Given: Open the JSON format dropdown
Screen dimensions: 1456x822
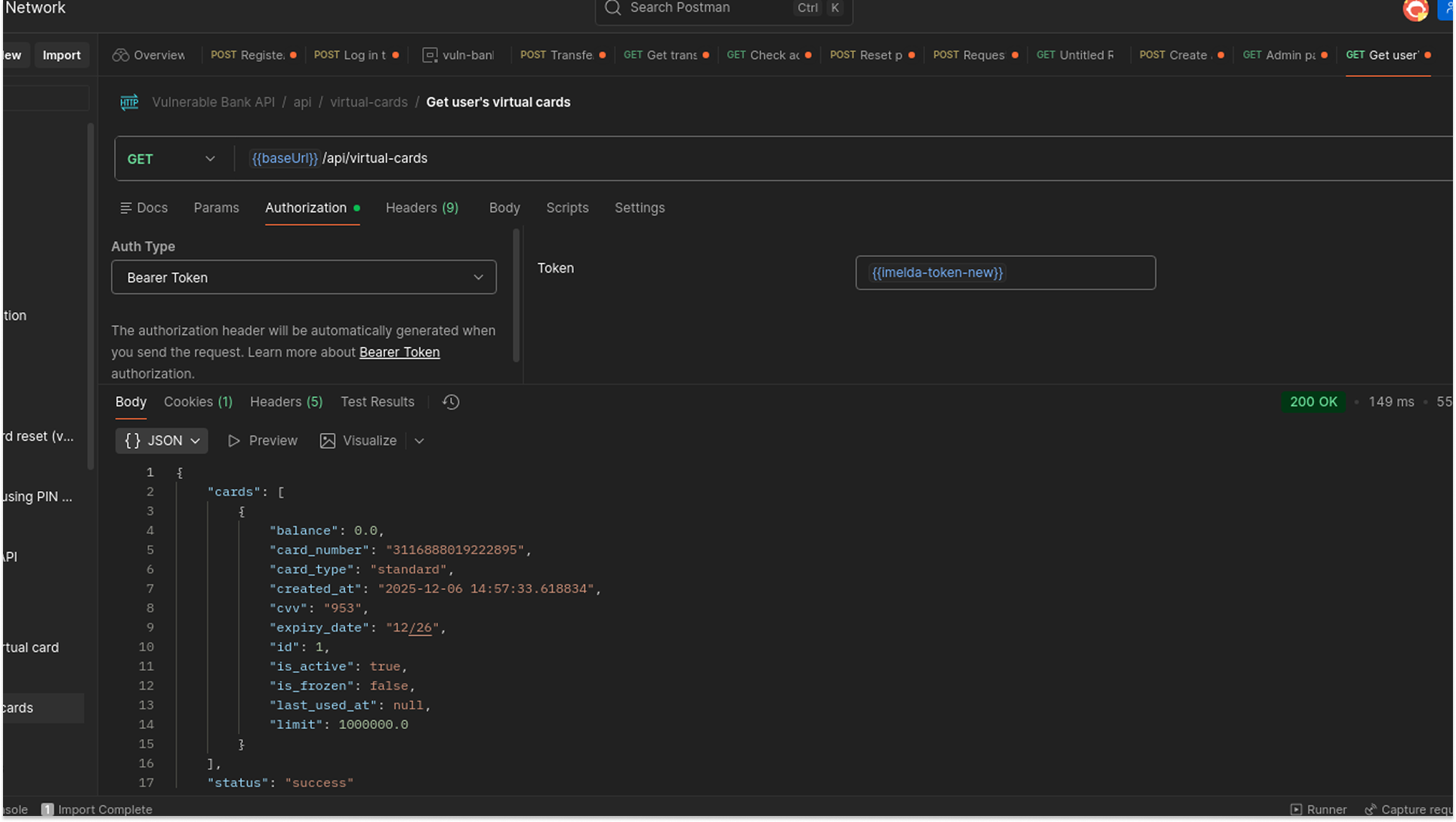Looking at the screenshot, I should 162,440.
